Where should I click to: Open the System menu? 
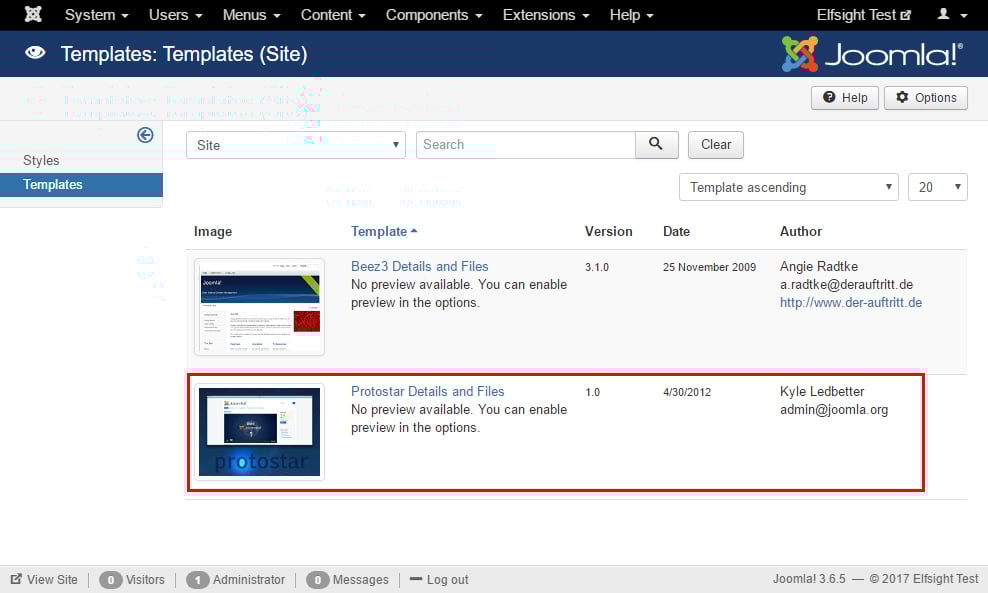[96, 14]
